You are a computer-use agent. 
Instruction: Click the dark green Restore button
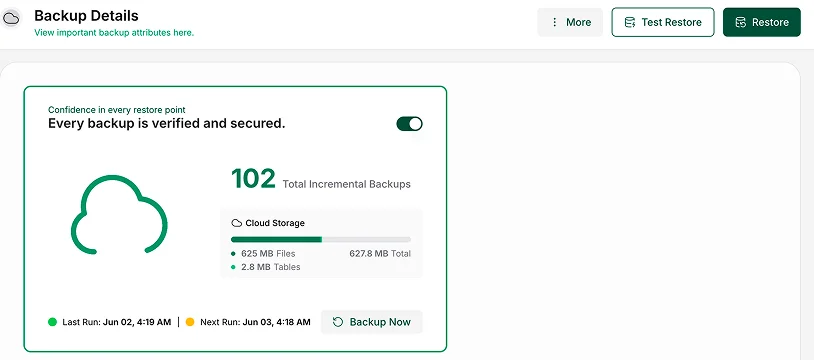[762, 22]
